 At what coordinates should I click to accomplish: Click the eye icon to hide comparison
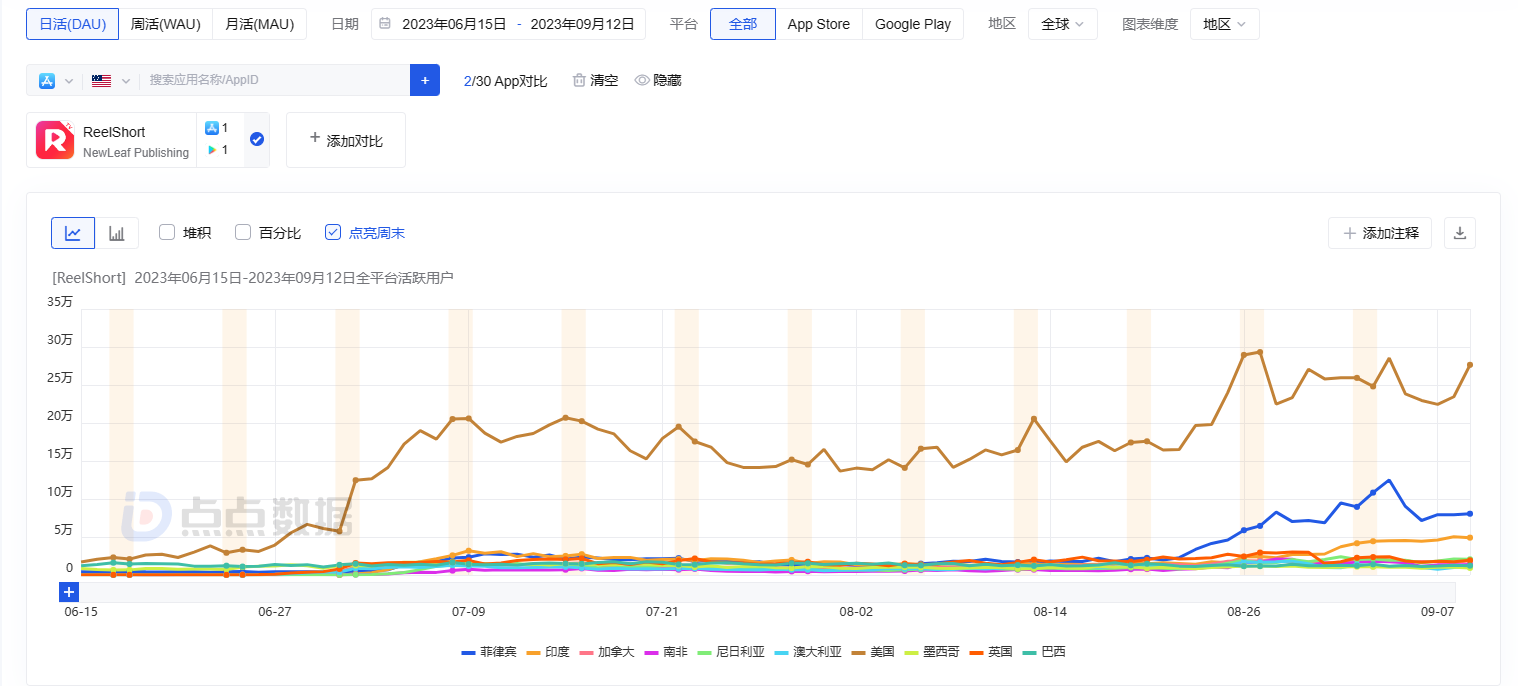pyautogui.click(x=642, y=80)
